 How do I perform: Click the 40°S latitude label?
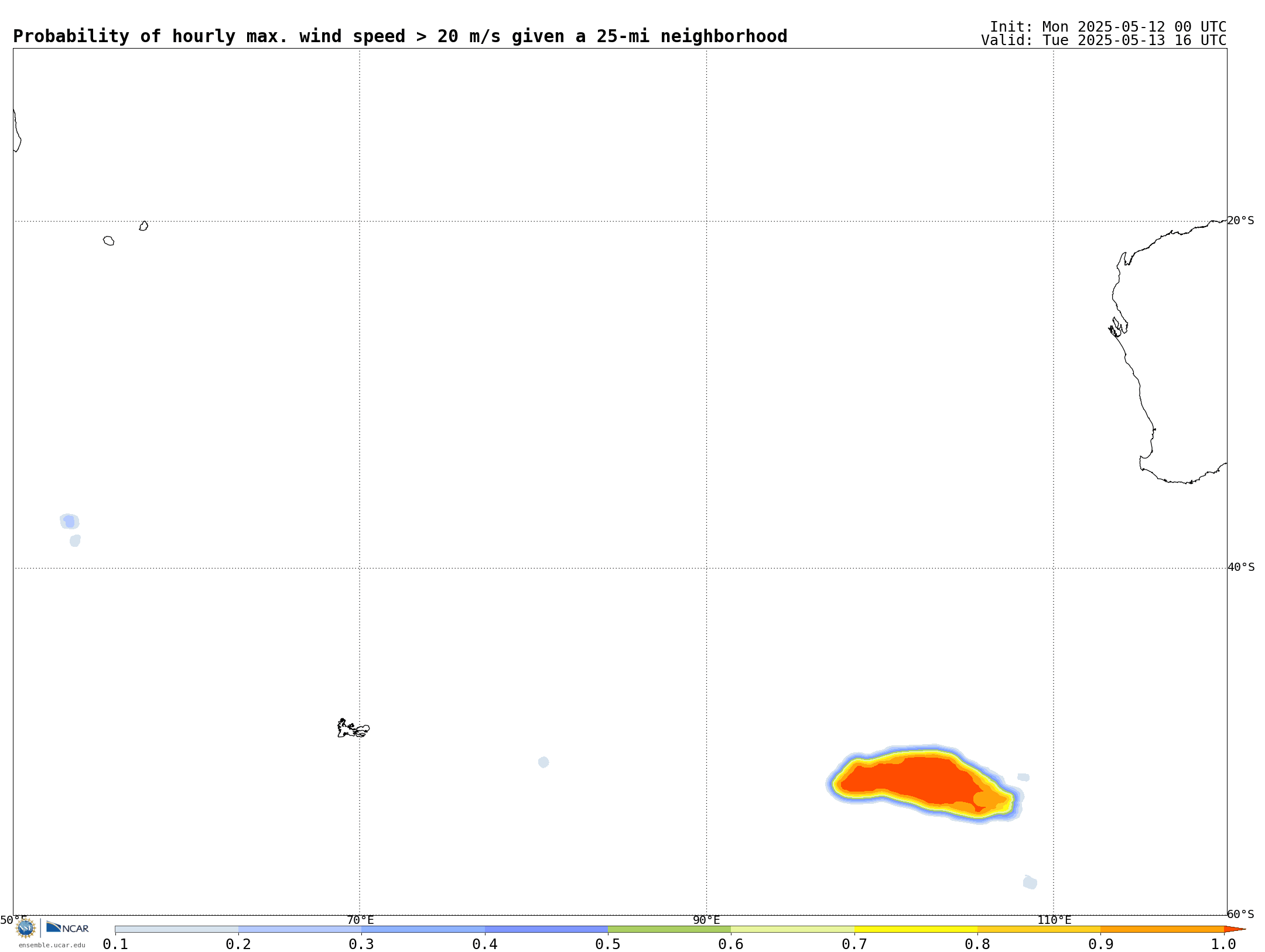(x=1241, y=567)
